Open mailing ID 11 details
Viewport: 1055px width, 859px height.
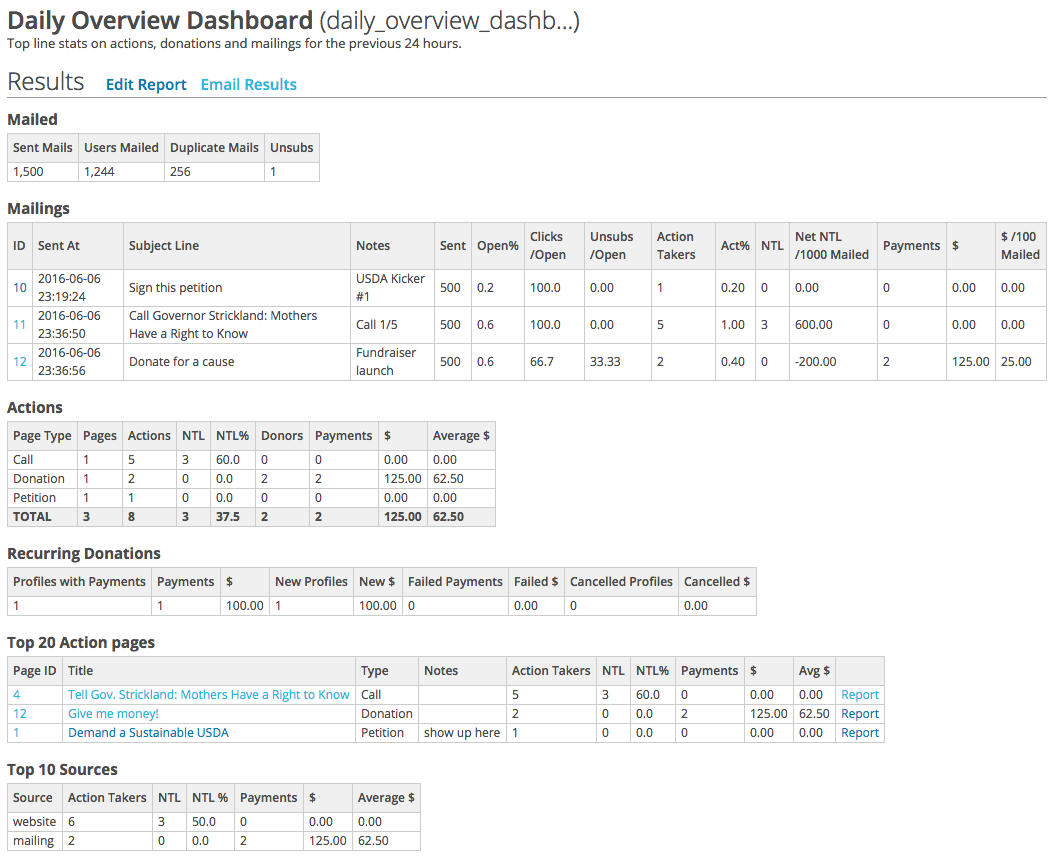coord(18,324)
